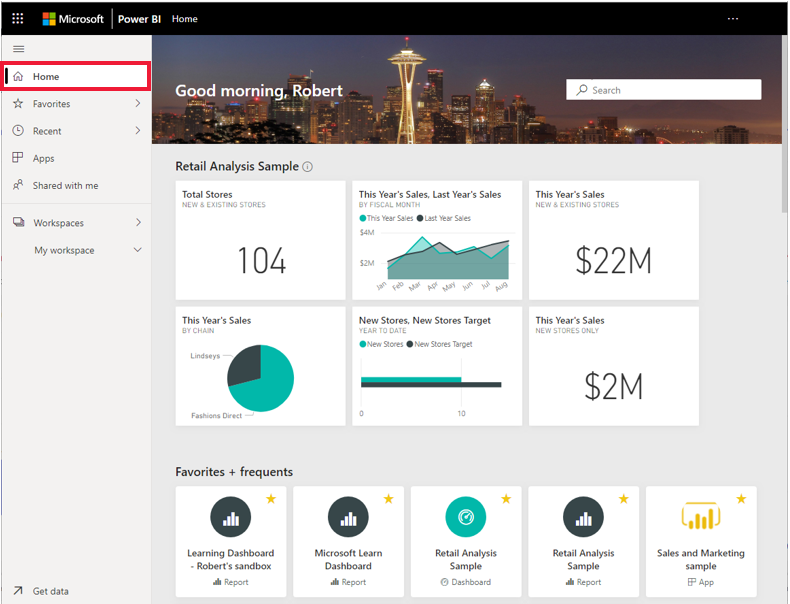This screenshot has height=604, width=790.
Task: Open the Total Stores 104 tile
Action: (x=260, y=240)
